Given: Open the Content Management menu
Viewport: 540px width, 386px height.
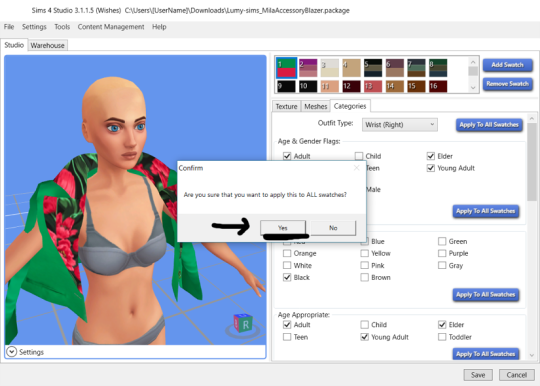Looking at the screenshot, I should click(x=111, y=27).
